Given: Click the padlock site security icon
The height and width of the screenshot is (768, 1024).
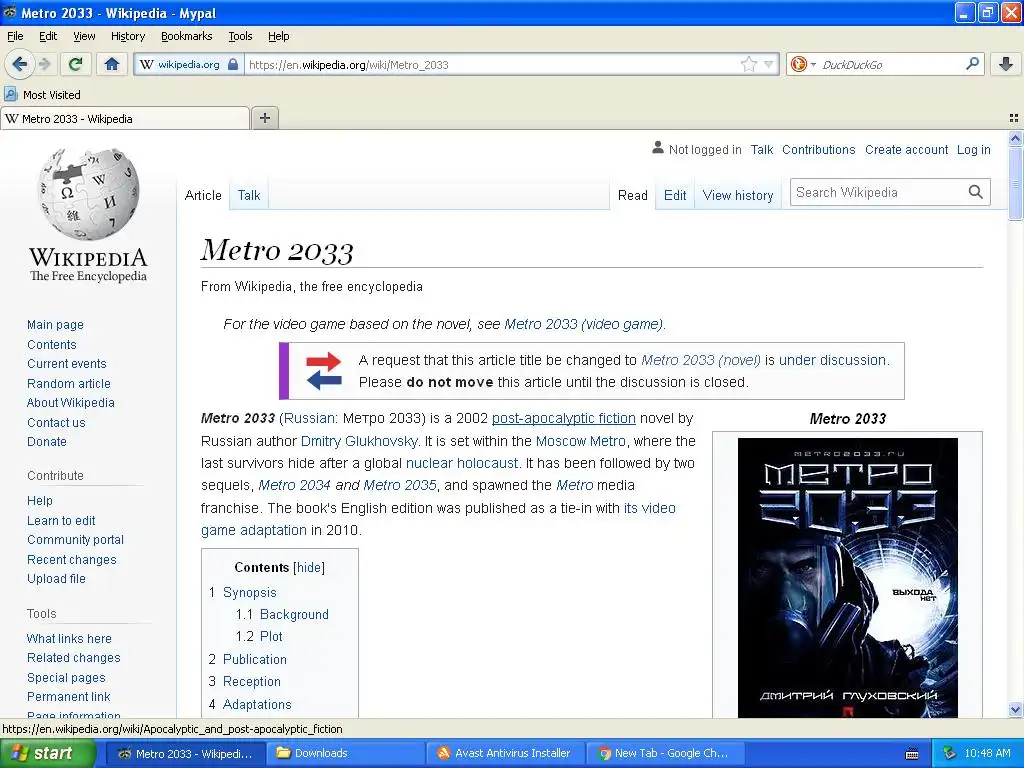Looking at the screenshot, I should (x=233, y=64).
